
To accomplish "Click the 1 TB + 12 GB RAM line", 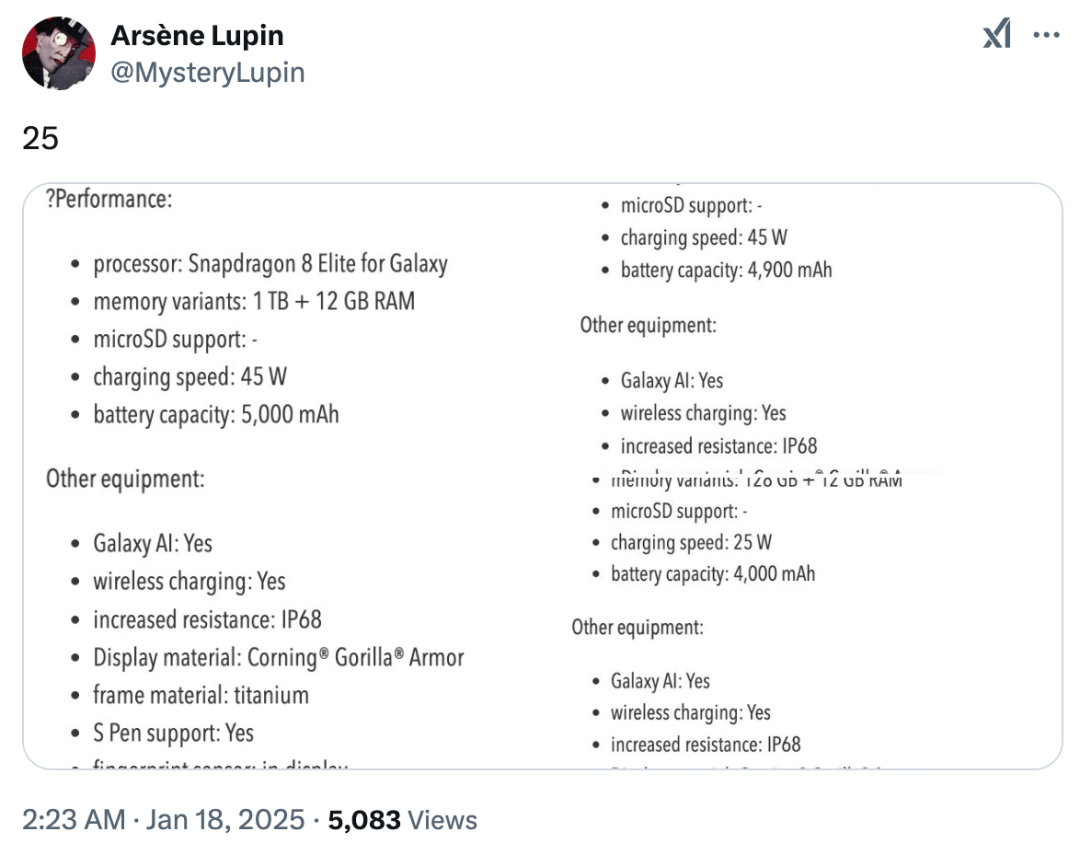I will (x=253, y=302).
